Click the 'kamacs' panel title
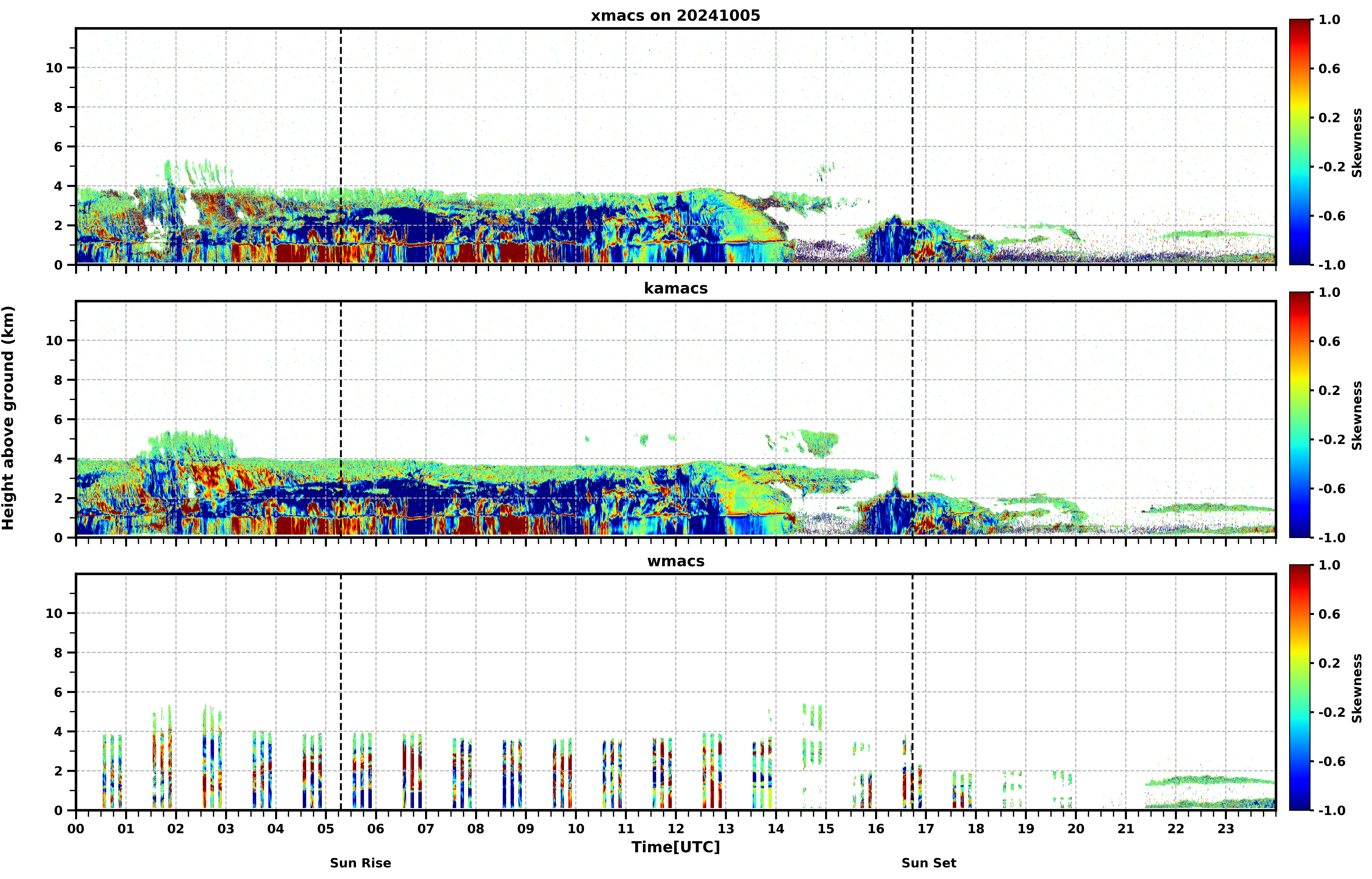The width and height of the screenshot is (1372, 879). 676,288
